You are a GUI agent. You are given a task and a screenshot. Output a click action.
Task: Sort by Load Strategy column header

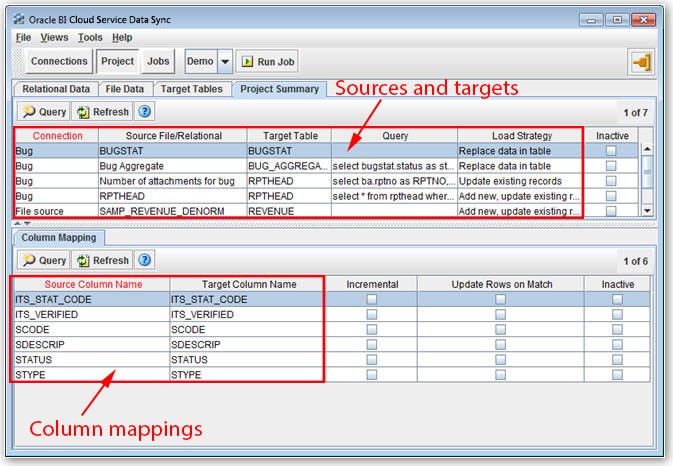tap(522, 136)
